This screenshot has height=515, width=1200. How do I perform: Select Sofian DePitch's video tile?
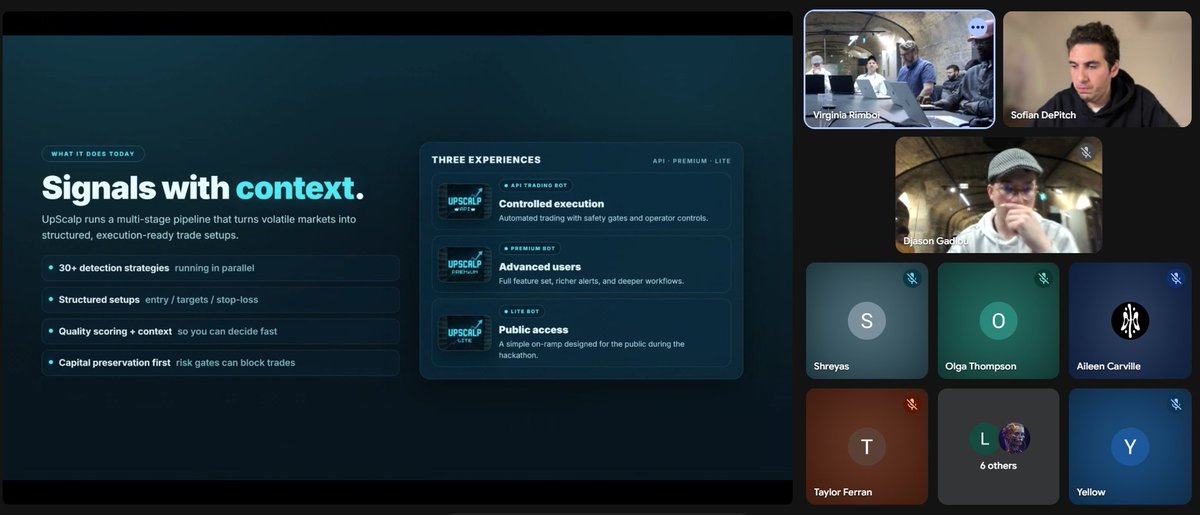[x=1097, y=69]
